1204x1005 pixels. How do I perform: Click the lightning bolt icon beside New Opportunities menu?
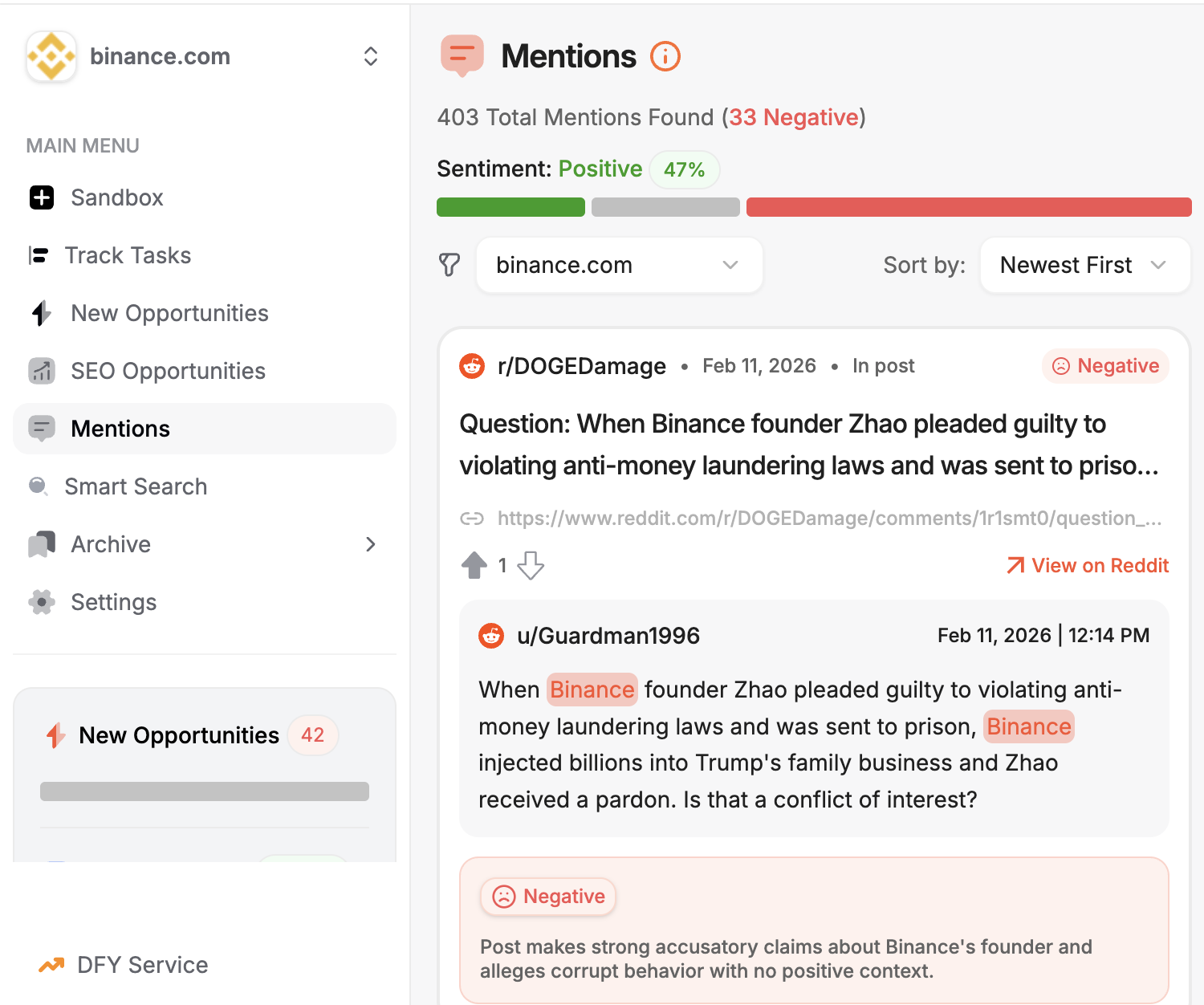[42, 313]
